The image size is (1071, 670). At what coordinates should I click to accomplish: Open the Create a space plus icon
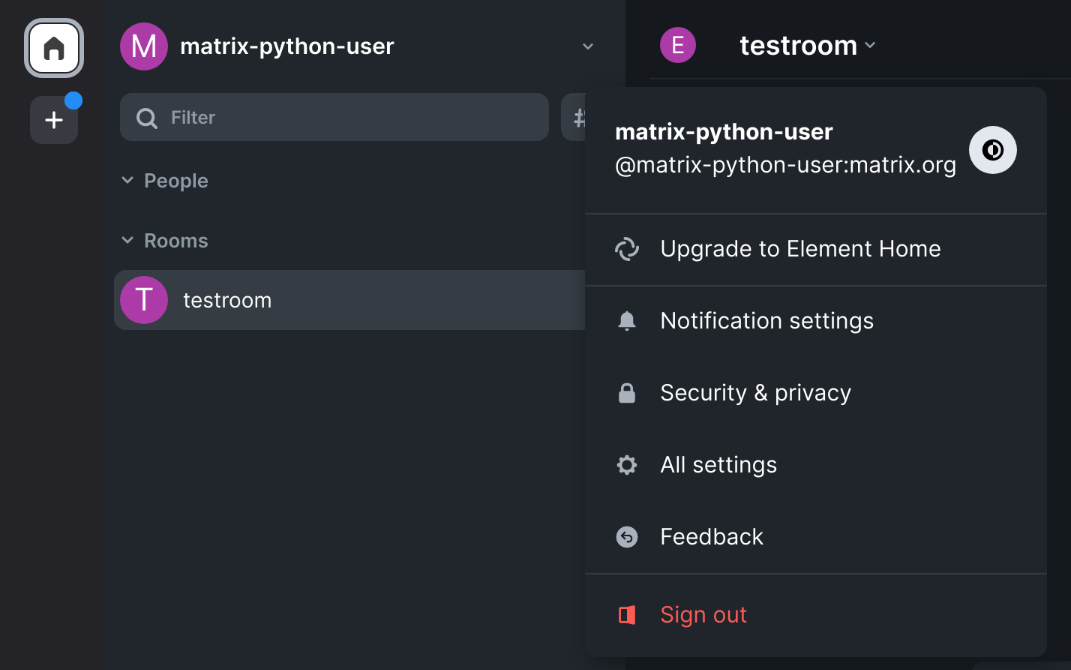tap(53, 119)
